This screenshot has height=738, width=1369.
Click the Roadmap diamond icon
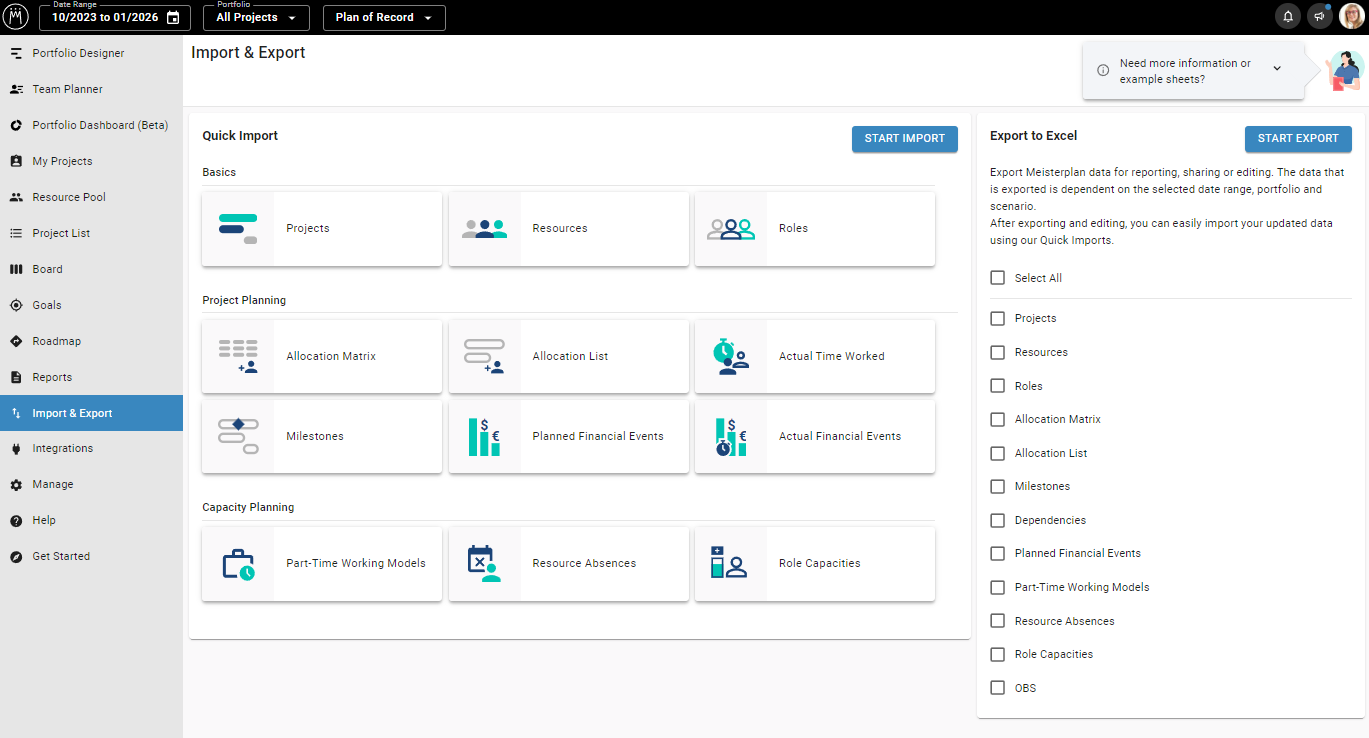pyautogui.click(x=16, y=341)
